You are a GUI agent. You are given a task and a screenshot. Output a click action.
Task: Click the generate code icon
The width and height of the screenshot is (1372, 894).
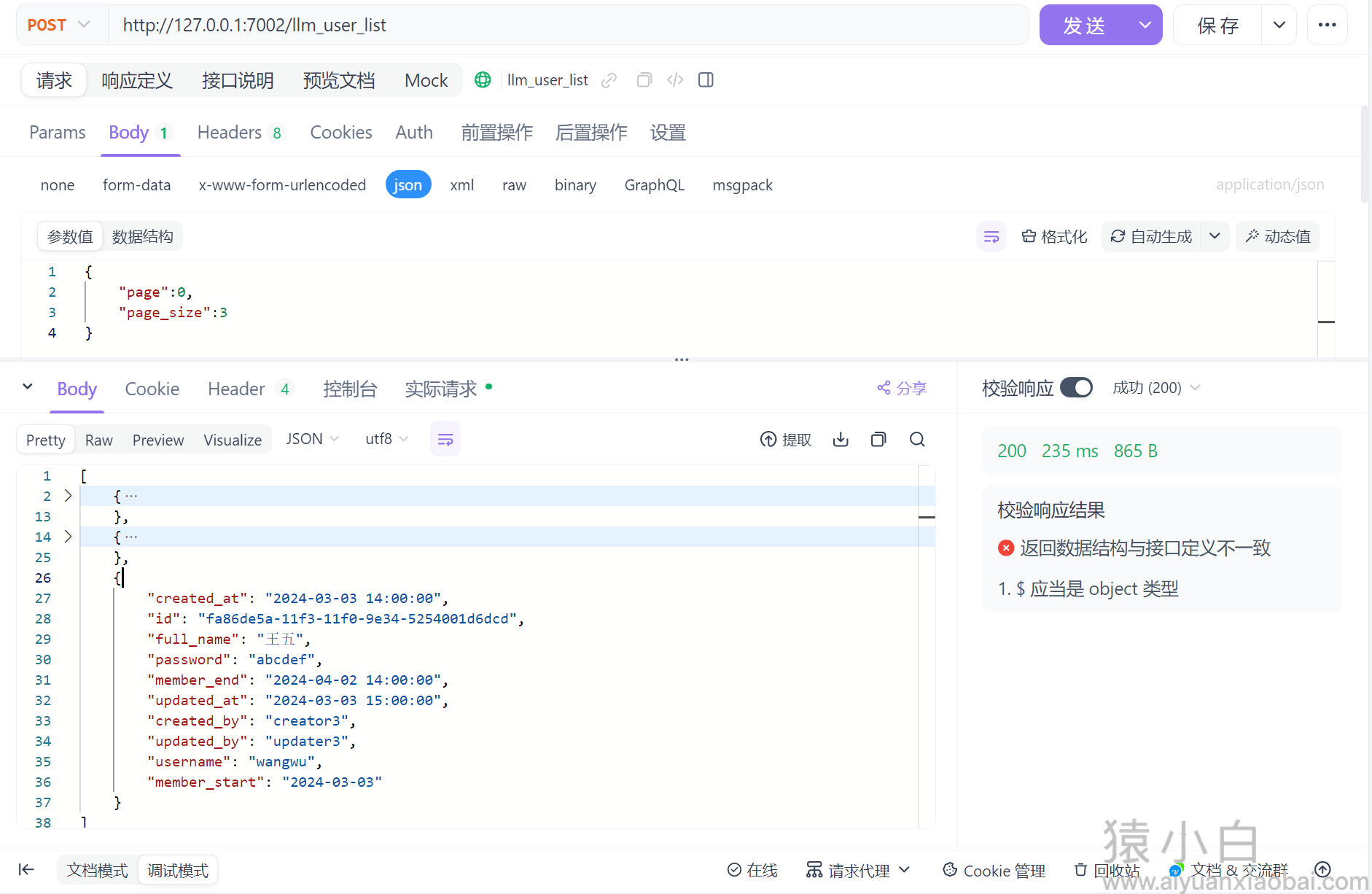tap(675, 80)
